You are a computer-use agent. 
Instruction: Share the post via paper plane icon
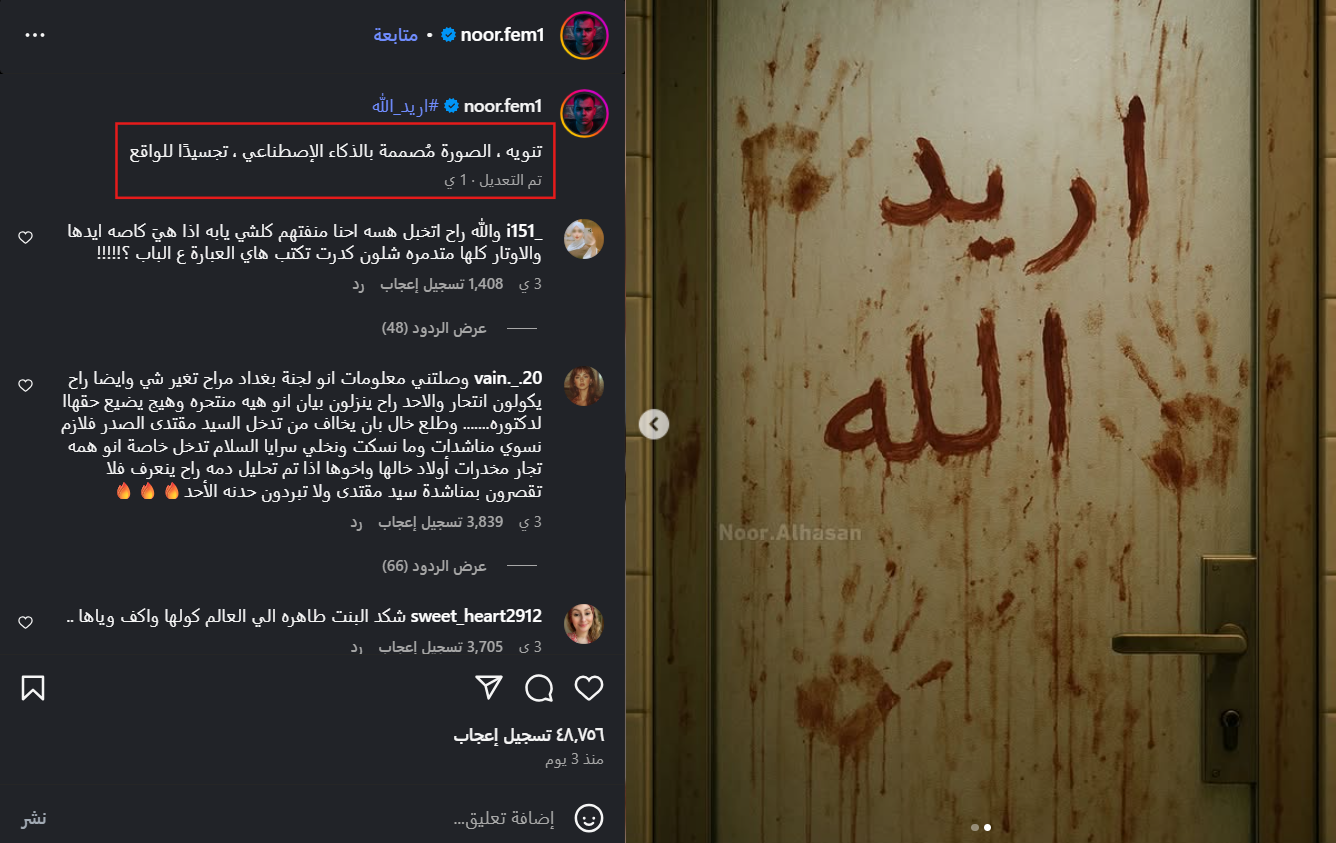point(488,687)
